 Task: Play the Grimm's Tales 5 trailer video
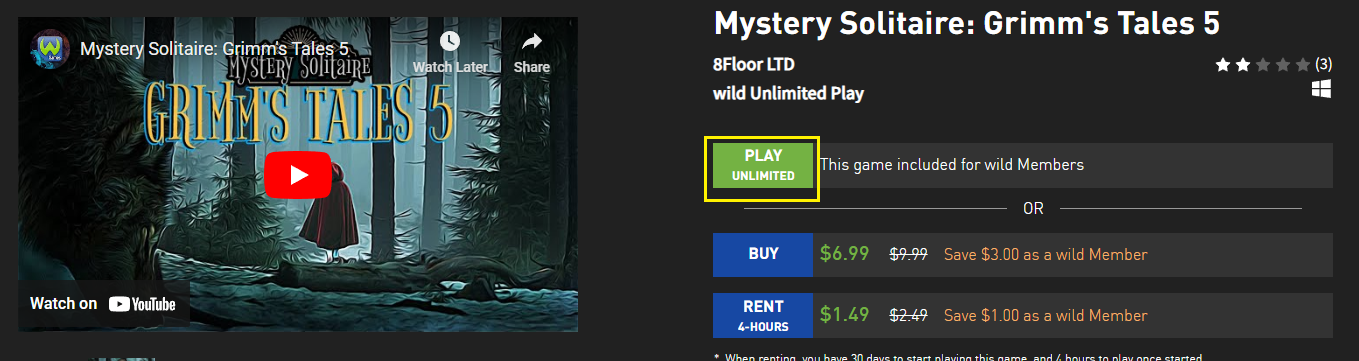(298, 175)
